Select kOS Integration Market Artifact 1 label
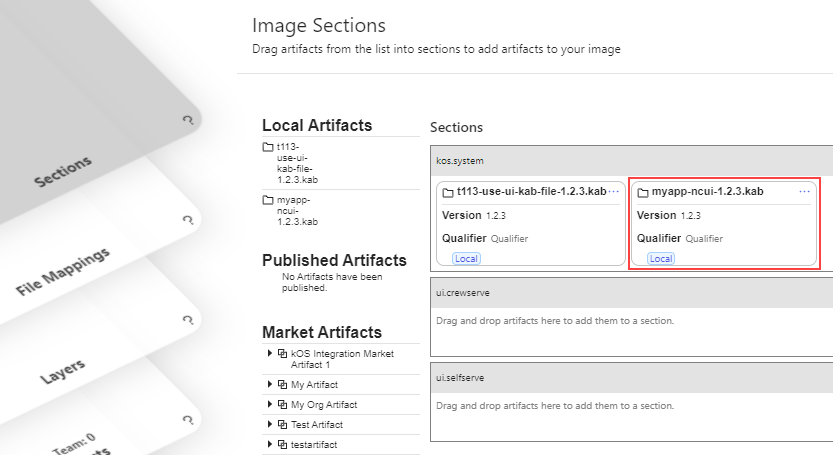This screenshot has width=833, height=455. coord(342,359)
